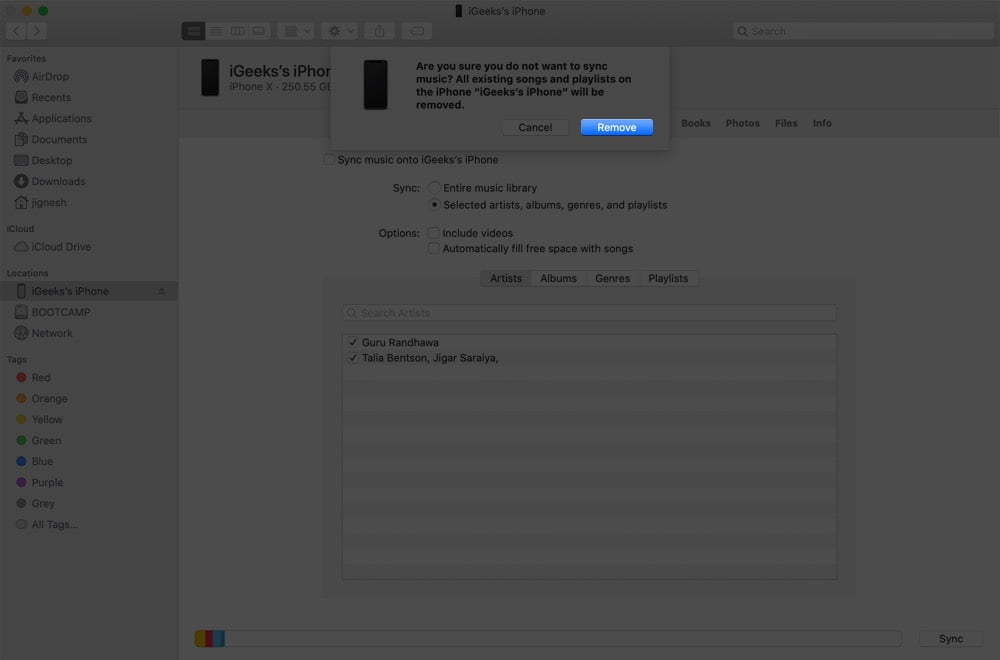Click the Share toolbar icon
Viewport: 1000px width, 660px height.
point(379,31)
